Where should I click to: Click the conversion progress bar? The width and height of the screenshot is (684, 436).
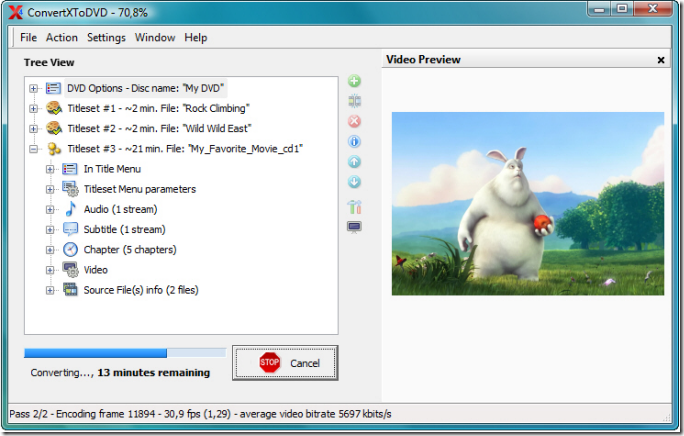pyautogui.click(x=125, y=353)
